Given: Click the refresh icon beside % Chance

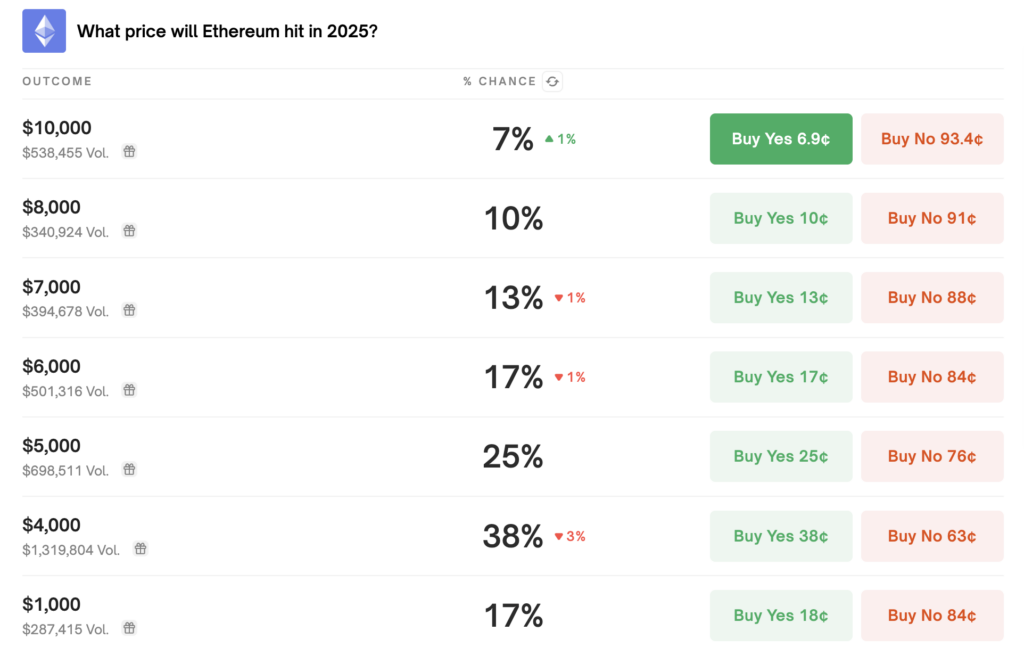Looking at the screenshot, I should coord(552,82).
